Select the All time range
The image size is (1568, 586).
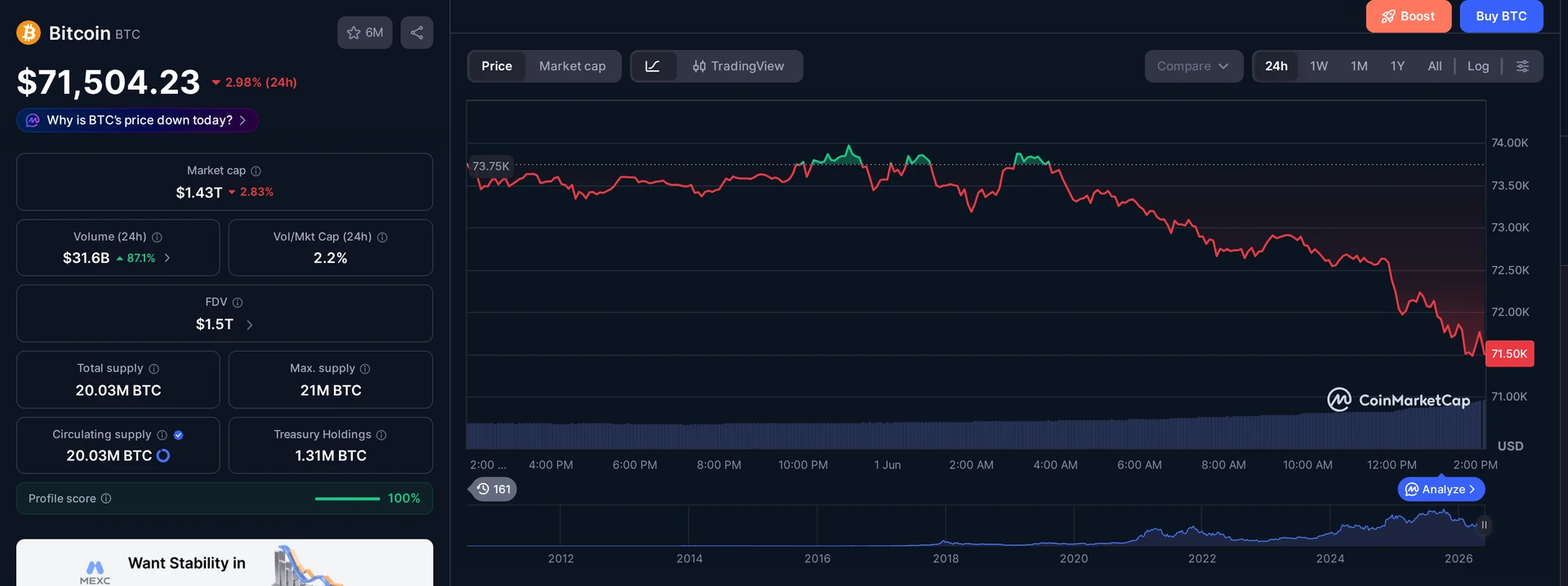(1435, 66)
